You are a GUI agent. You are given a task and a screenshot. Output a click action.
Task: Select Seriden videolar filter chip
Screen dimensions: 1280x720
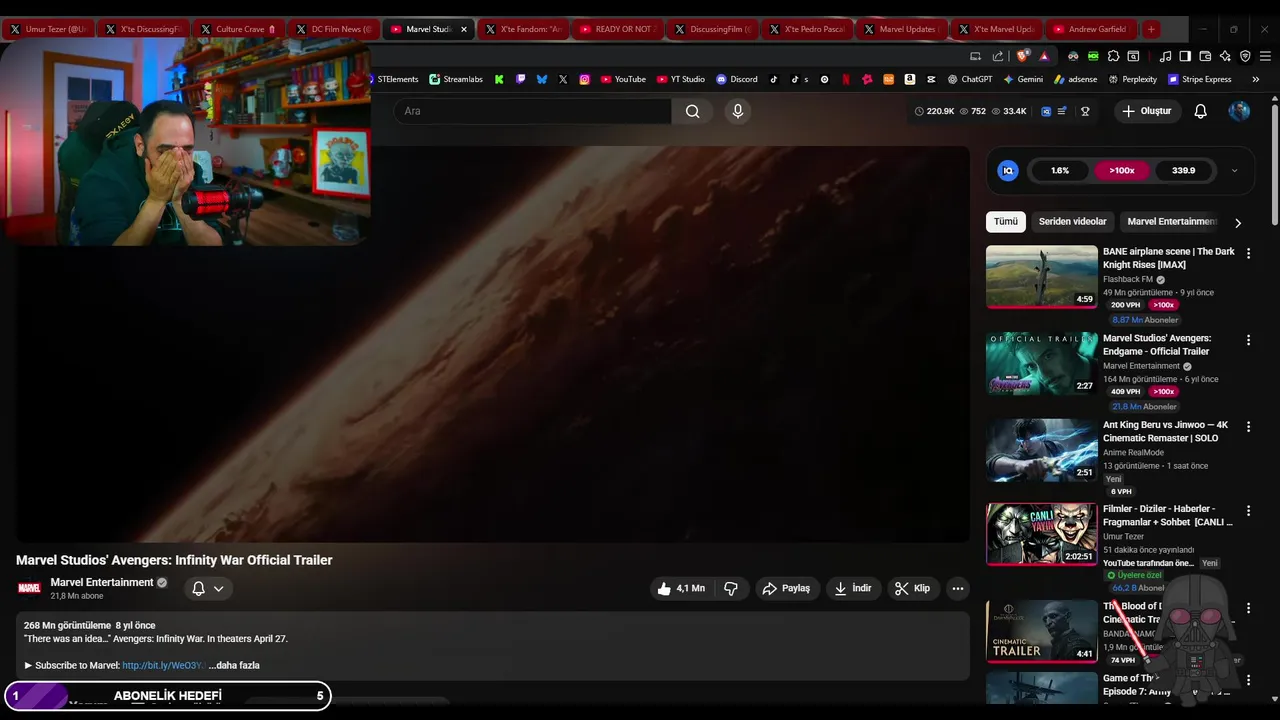[1072, 222]
